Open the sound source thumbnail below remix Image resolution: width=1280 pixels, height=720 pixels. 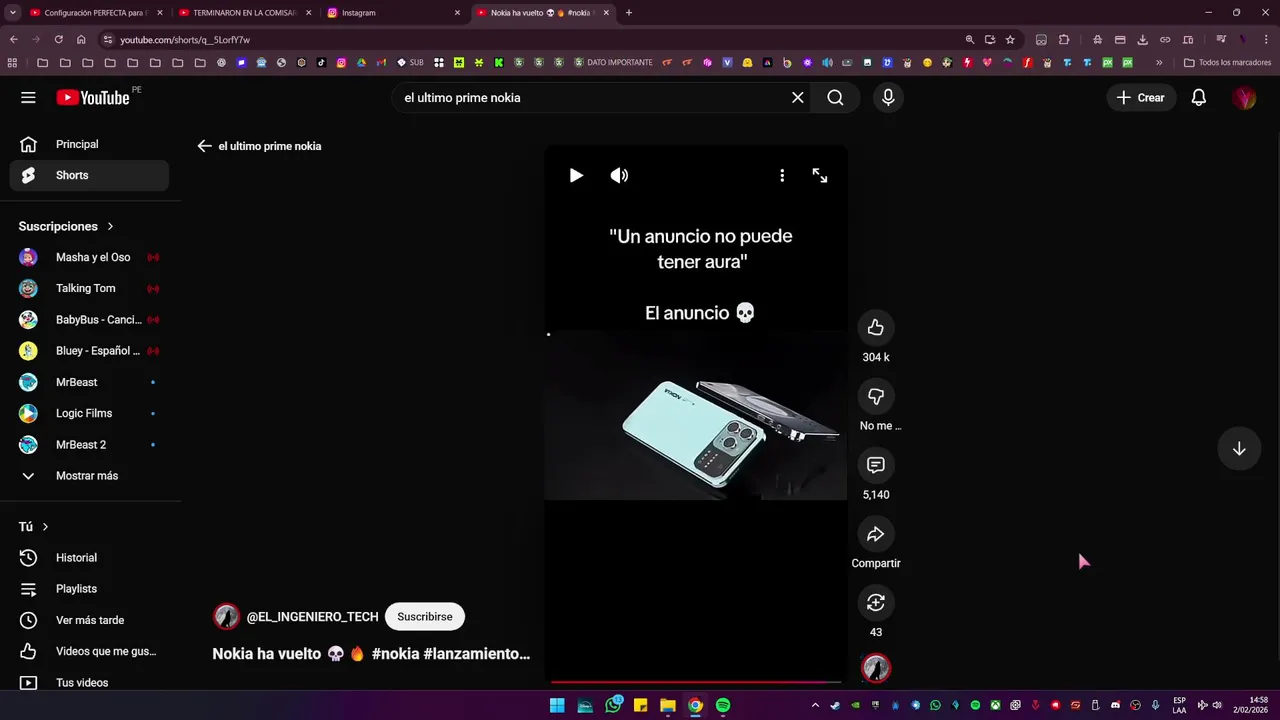(876, 668)
